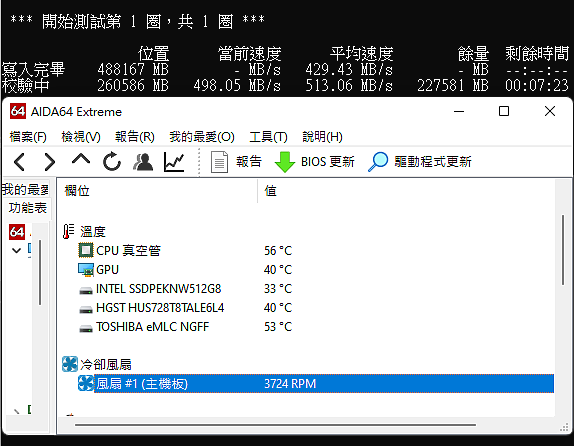574x446 pixels.
Task: Click the vertical scrollbar of the sensor list
Action: (x=563, y=250)
